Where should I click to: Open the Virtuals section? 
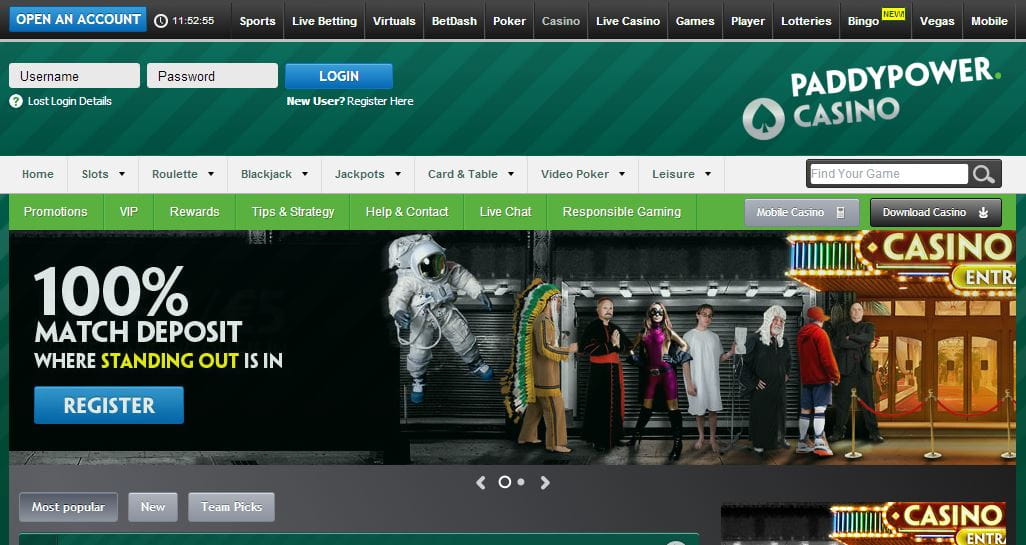pos(394,21)
